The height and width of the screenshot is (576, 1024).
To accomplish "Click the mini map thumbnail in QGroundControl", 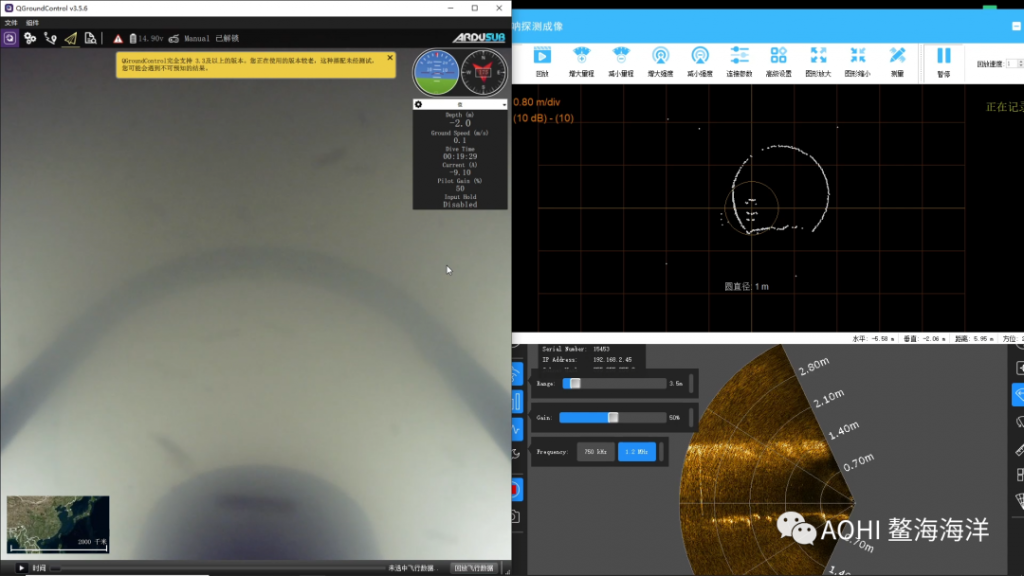I will 58,524.
